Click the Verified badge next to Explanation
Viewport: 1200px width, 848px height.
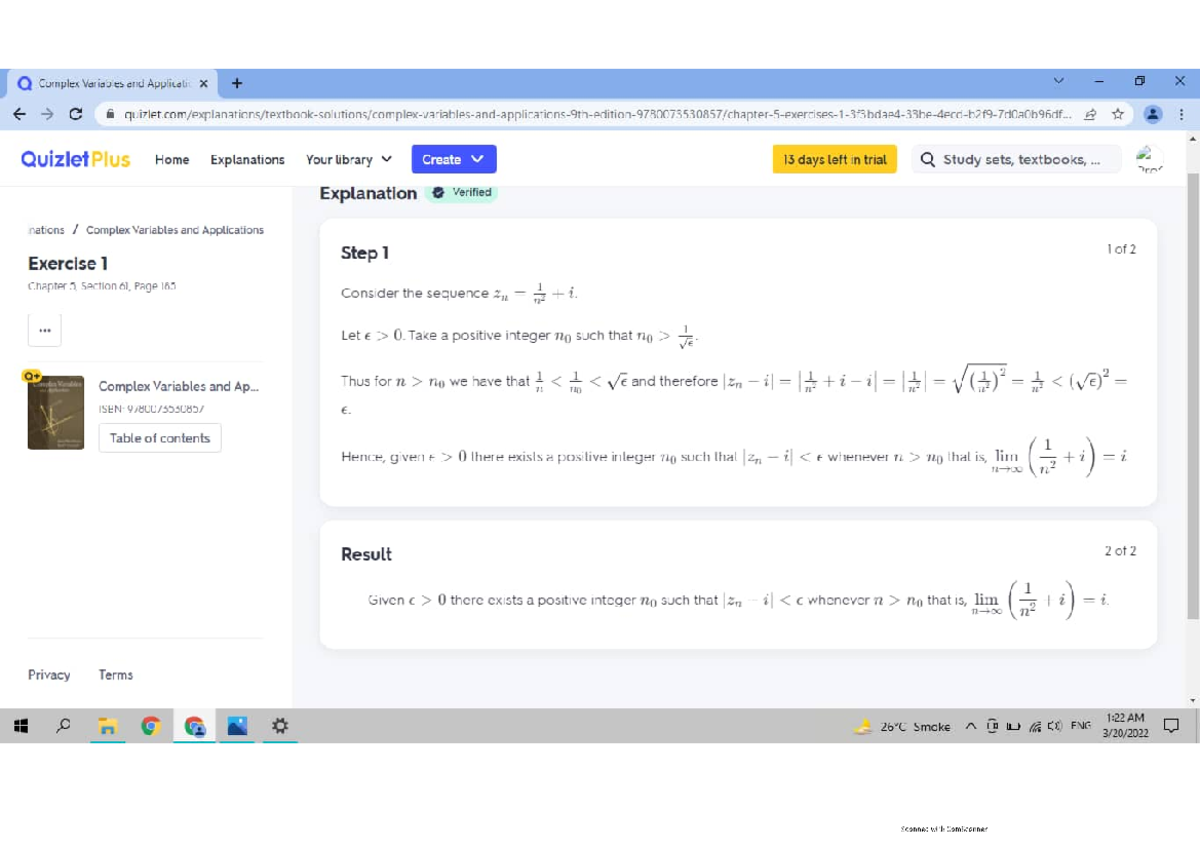(x=460, y=192)
